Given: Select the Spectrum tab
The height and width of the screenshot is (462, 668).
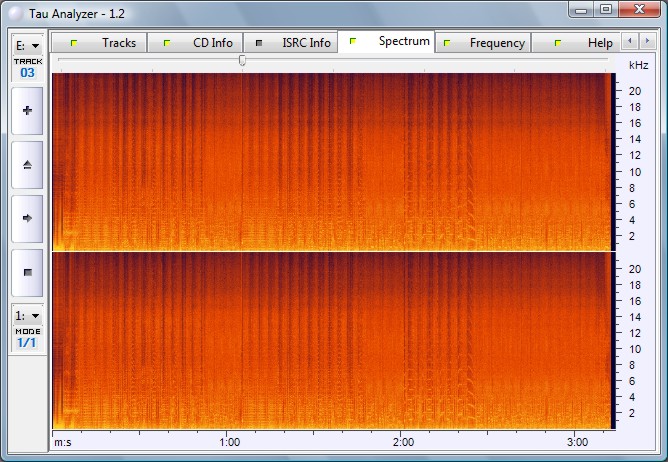Looking at the screenshot, I should tap(403, 42).
